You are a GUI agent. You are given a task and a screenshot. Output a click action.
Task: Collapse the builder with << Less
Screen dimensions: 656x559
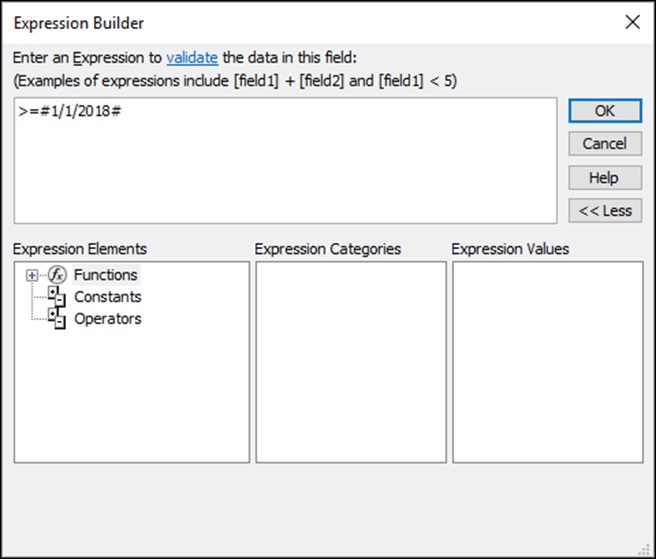coord(605,210)
